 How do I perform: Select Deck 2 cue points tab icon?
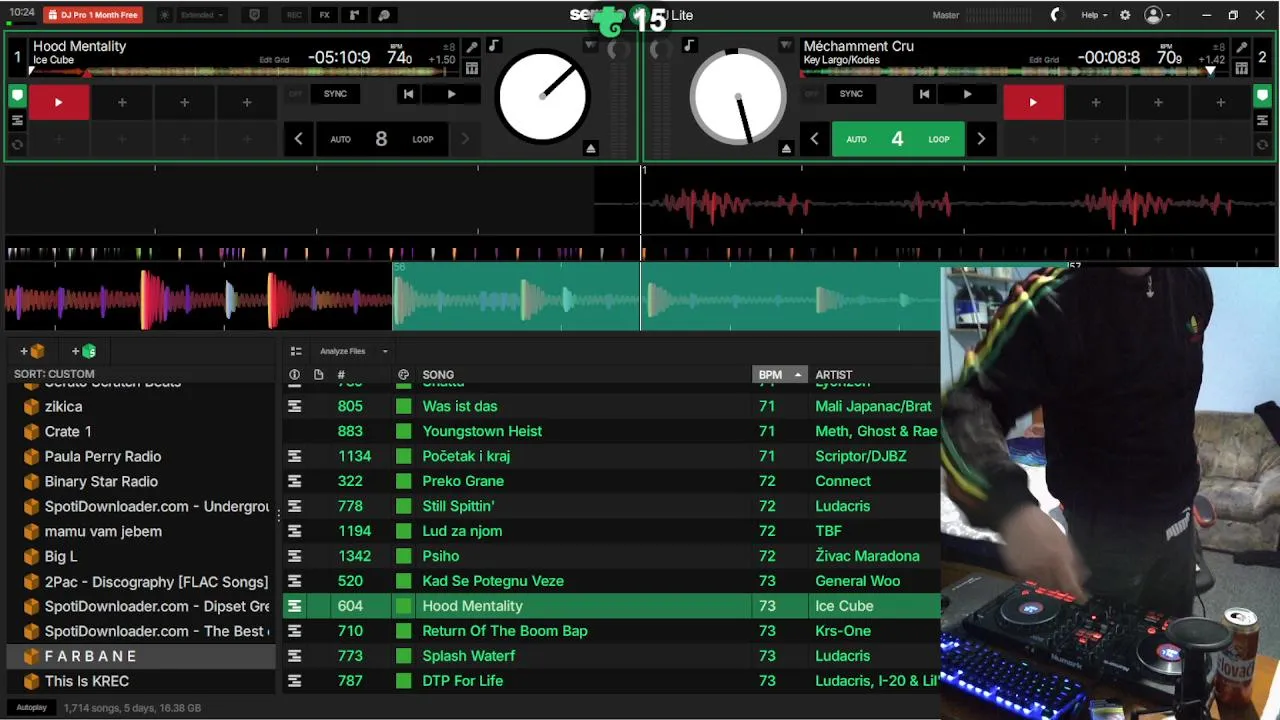tap(1263, 96)
